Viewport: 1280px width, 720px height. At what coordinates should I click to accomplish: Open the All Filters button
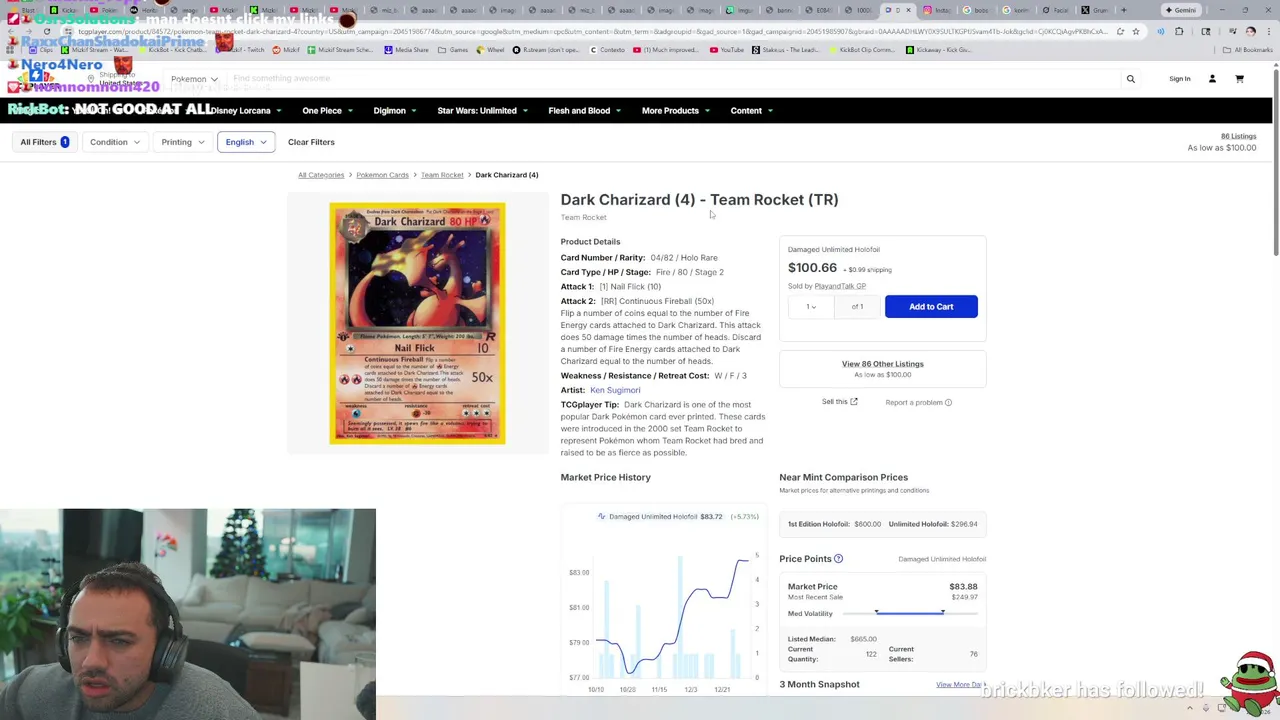click(x=45, y=142)
